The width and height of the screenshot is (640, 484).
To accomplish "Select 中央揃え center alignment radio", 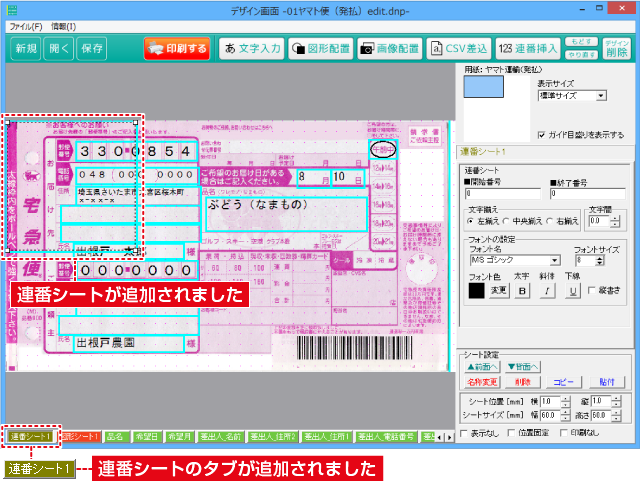I will pyautogui.click(x=506, y=221).
